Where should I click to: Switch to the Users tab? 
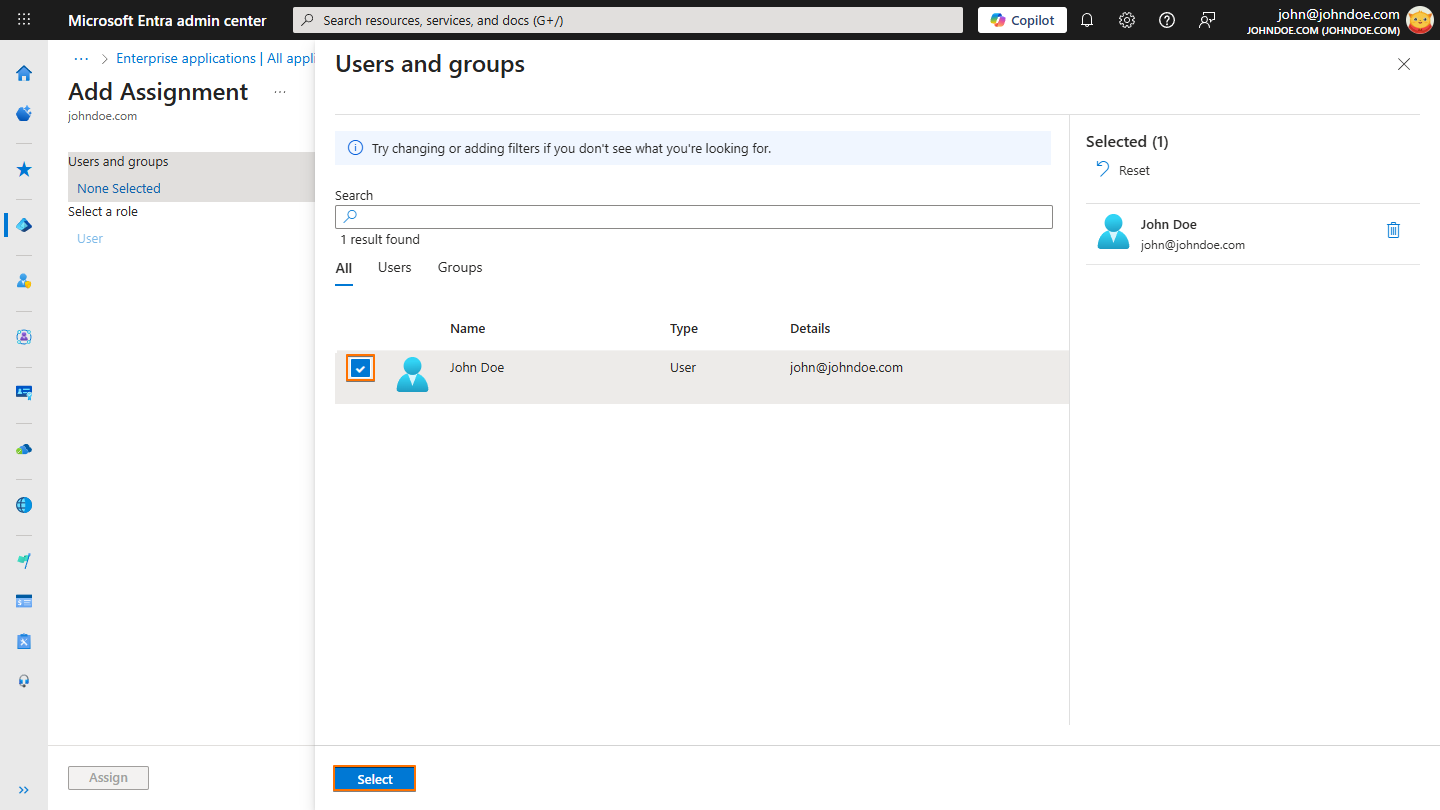pyautogui.click(x=394, y=267)
